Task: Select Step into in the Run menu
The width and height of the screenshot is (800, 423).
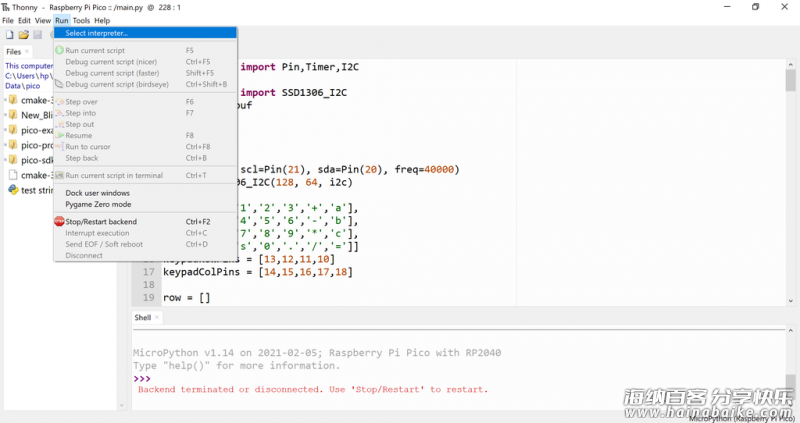Action: [x=145, y=113]
